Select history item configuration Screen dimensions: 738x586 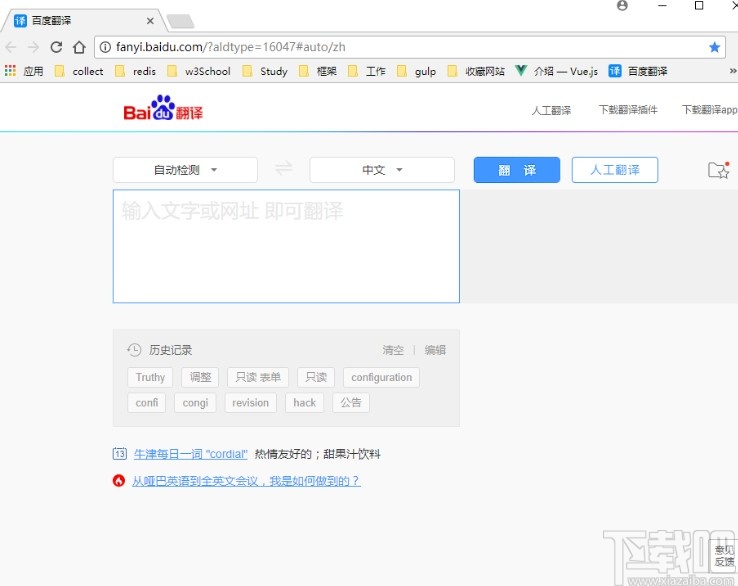click(x=381, y=377)
